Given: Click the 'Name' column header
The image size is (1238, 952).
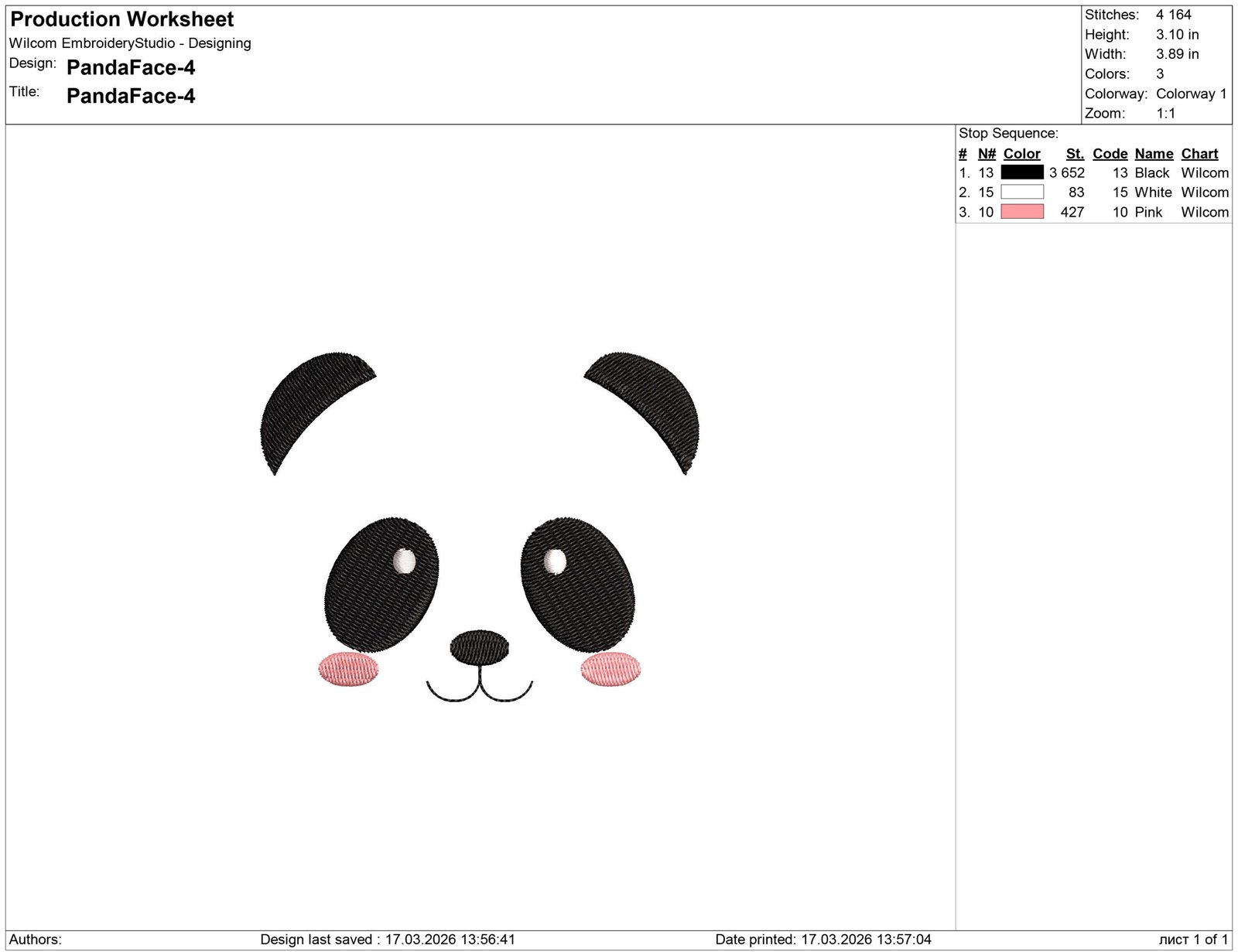Looking at the screenshot, I should [x=1154, y=154].
